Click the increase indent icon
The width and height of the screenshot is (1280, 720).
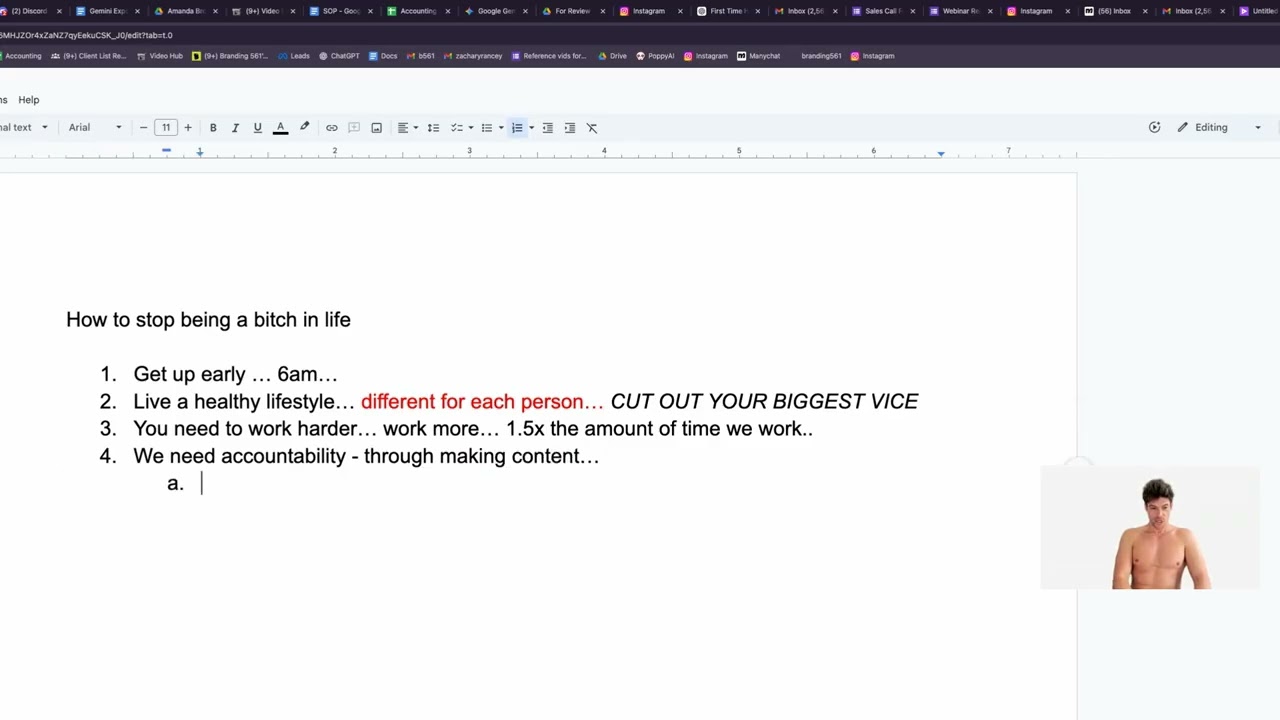(569, 127)
